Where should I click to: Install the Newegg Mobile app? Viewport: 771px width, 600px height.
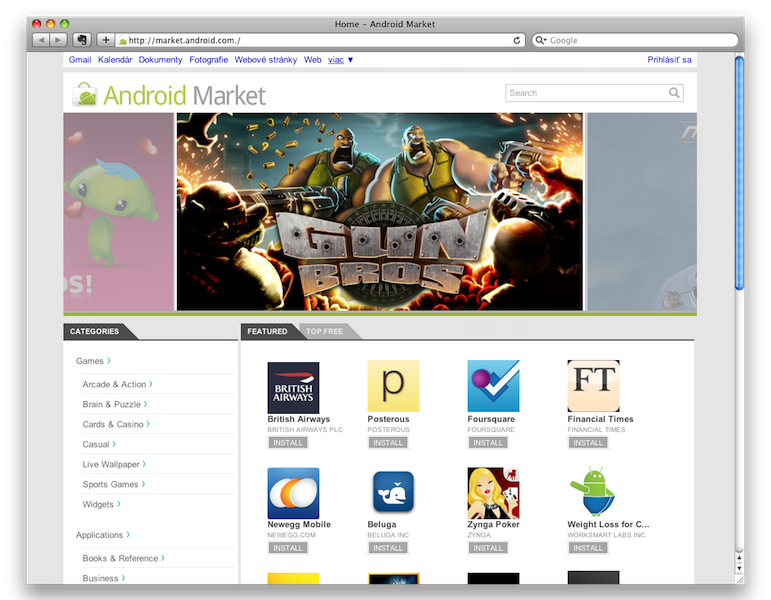pos(288,548)
